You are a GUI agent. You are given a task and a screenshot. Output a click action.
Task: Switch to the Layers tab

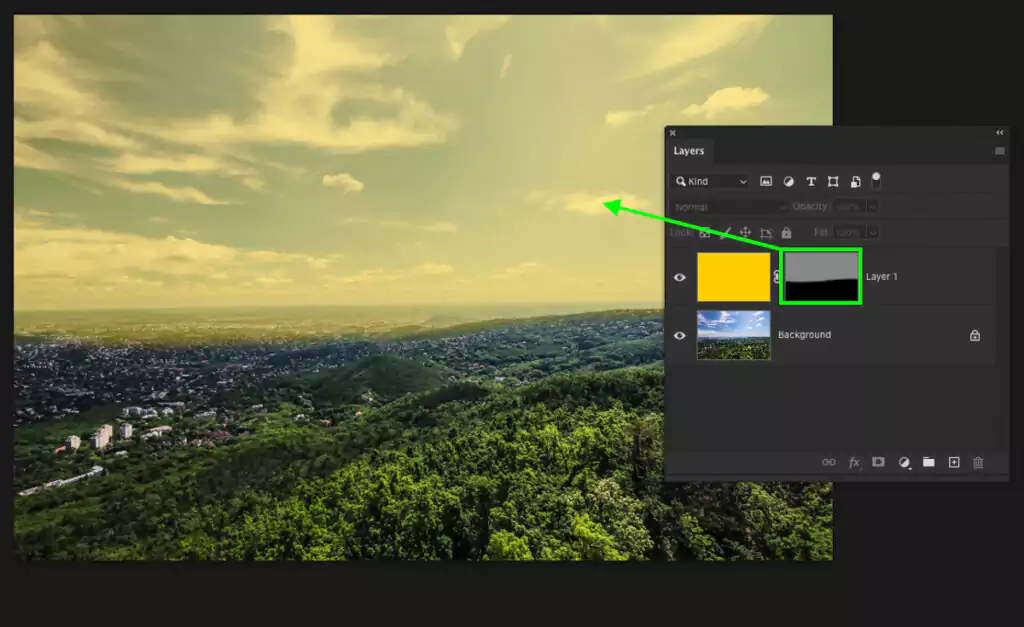tap(688, 151)
